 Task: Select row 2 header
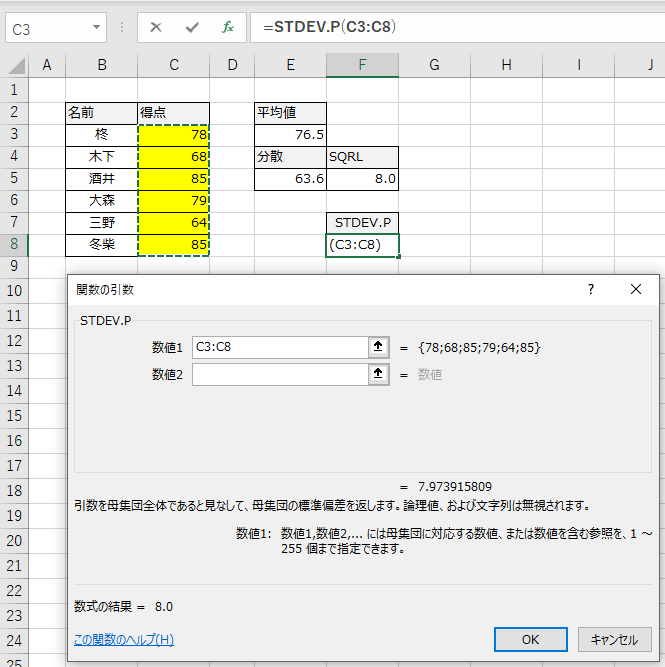click(14, 112)
